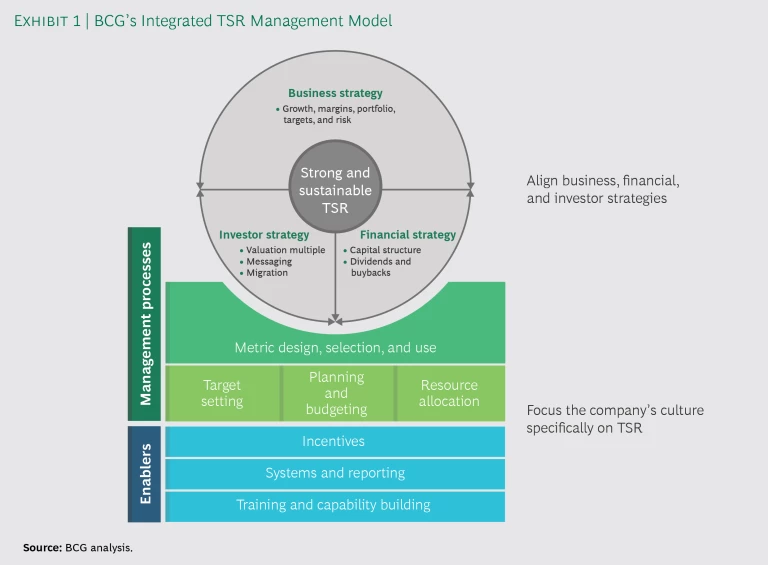Select the Business strategy heading
The height and width of the screenshot is (565, 768).
(335, 93)
